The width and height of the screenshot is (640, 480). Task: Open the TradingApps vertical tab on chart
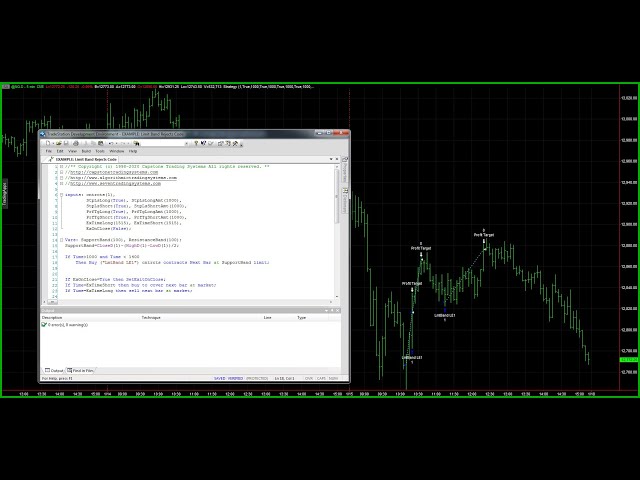tap(4, 193)
